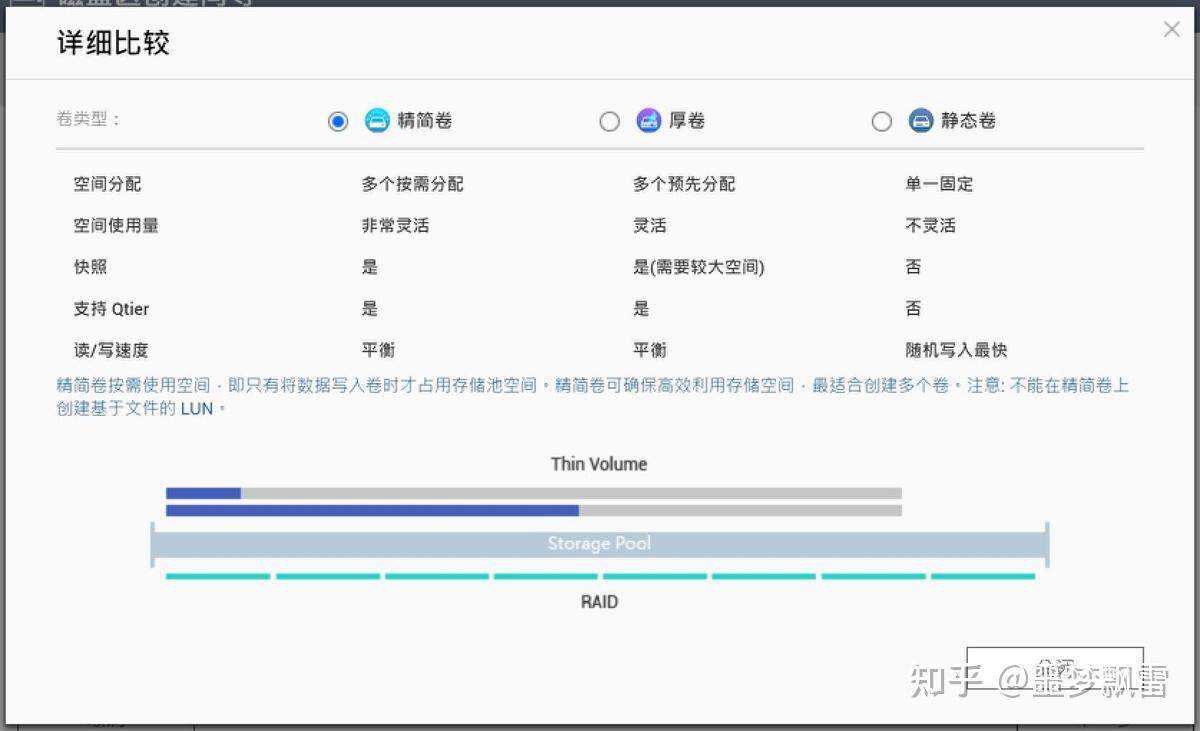Choose the 静态卷 radio option

pos(881,121)
